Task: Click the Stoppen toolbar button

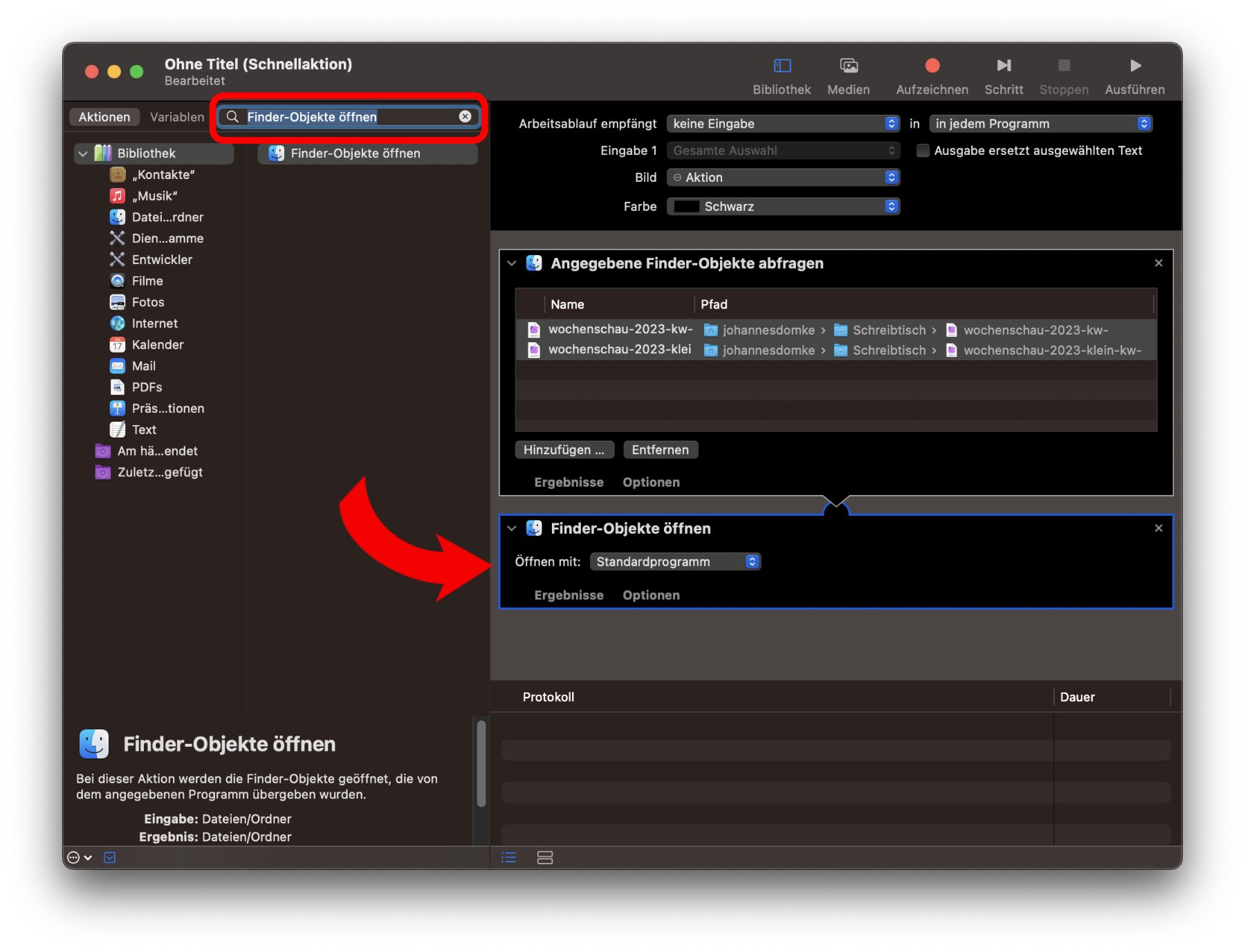Action: pyautogui.click(x=1064, y=66)
